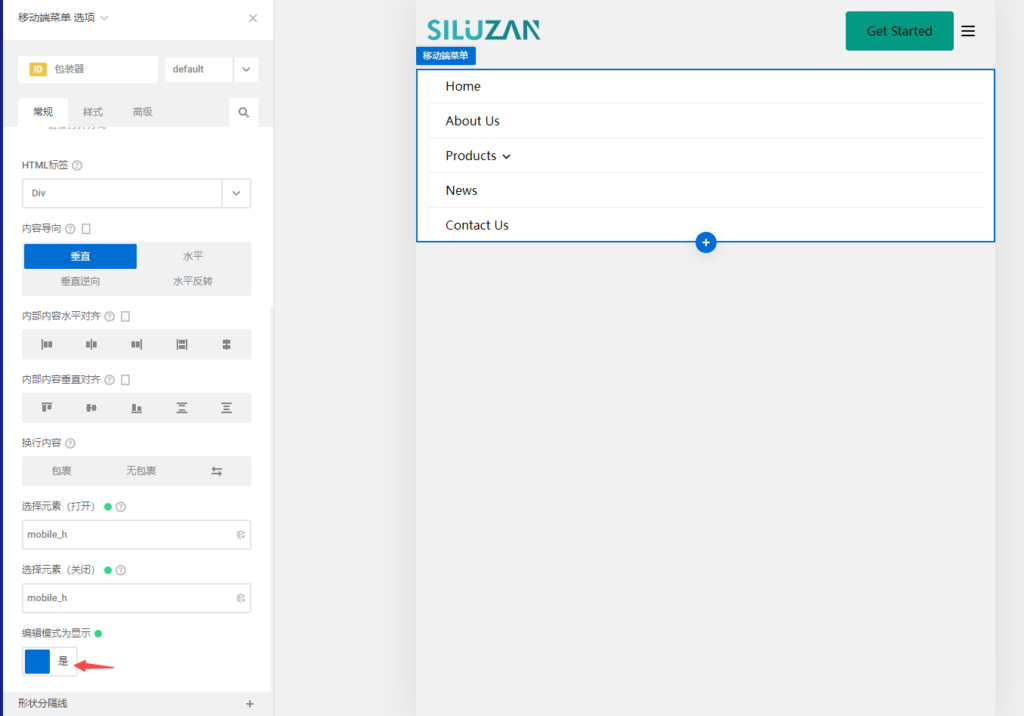Click the About Us menu link

(x=472, y=121)
